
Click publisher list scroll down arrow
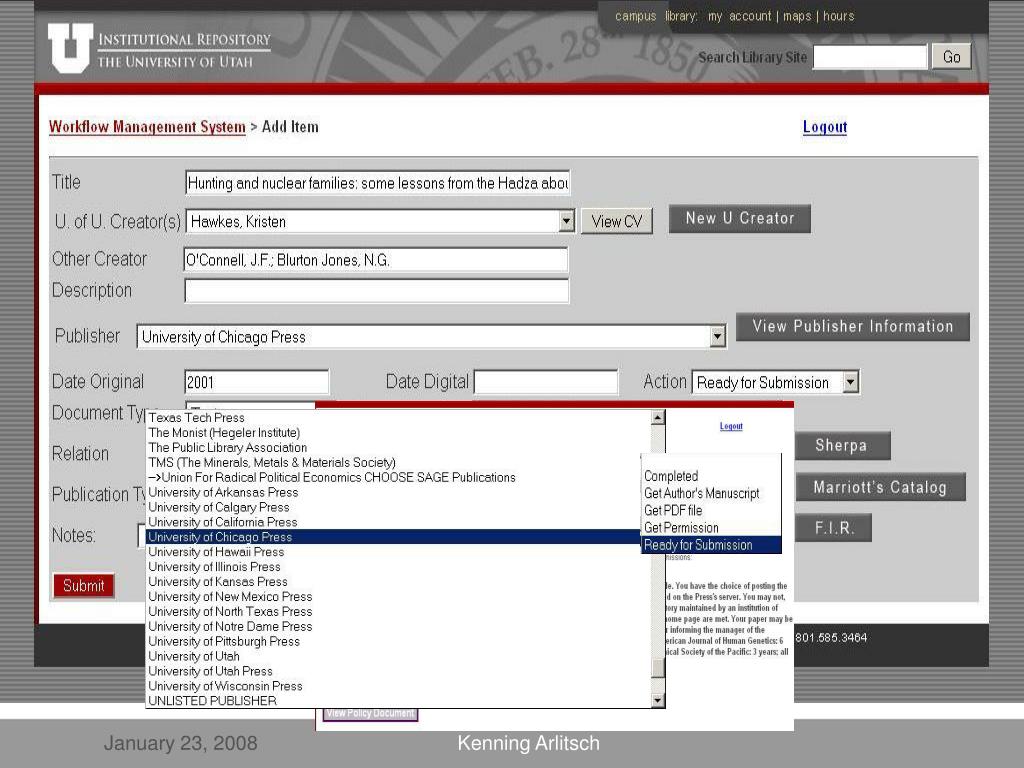coord(658,700)
